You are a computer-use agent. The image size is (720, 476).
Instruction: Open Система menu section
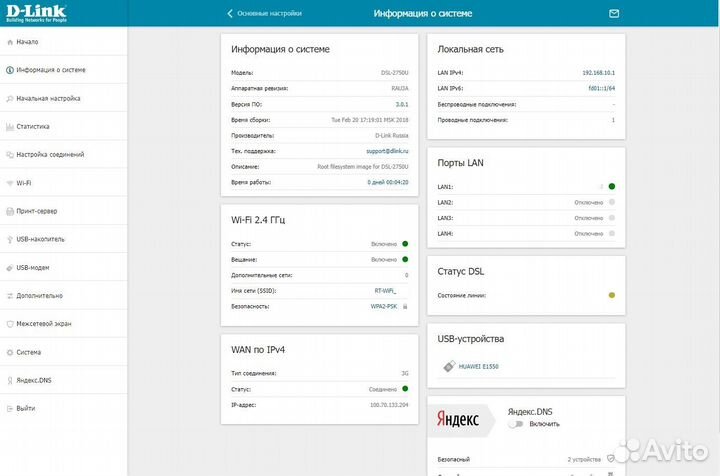(x=64, y=352)
